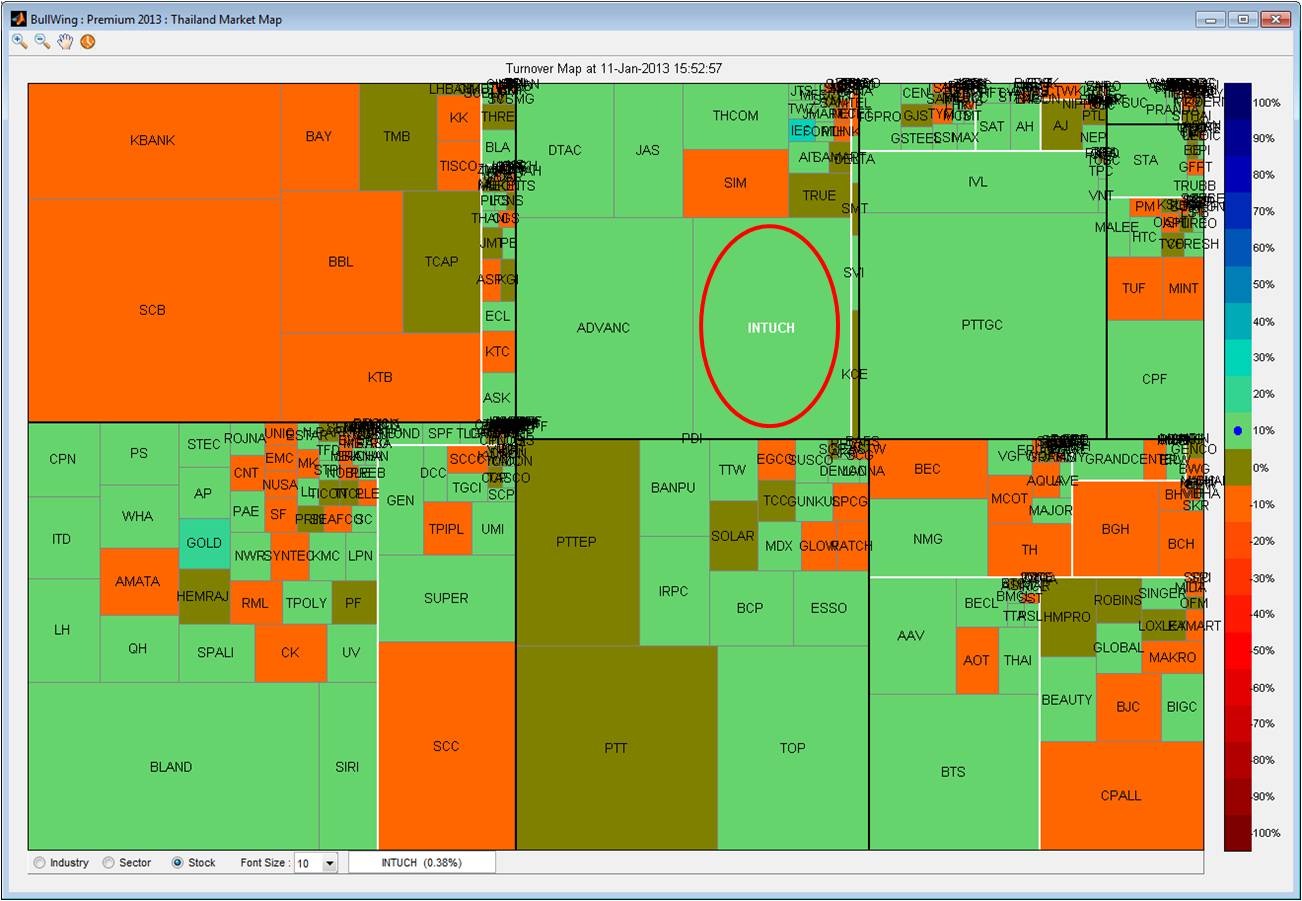The height and width of the screenshot is (901, 1302).
Task: Click the BAY stock block
Action: (319, 137)
